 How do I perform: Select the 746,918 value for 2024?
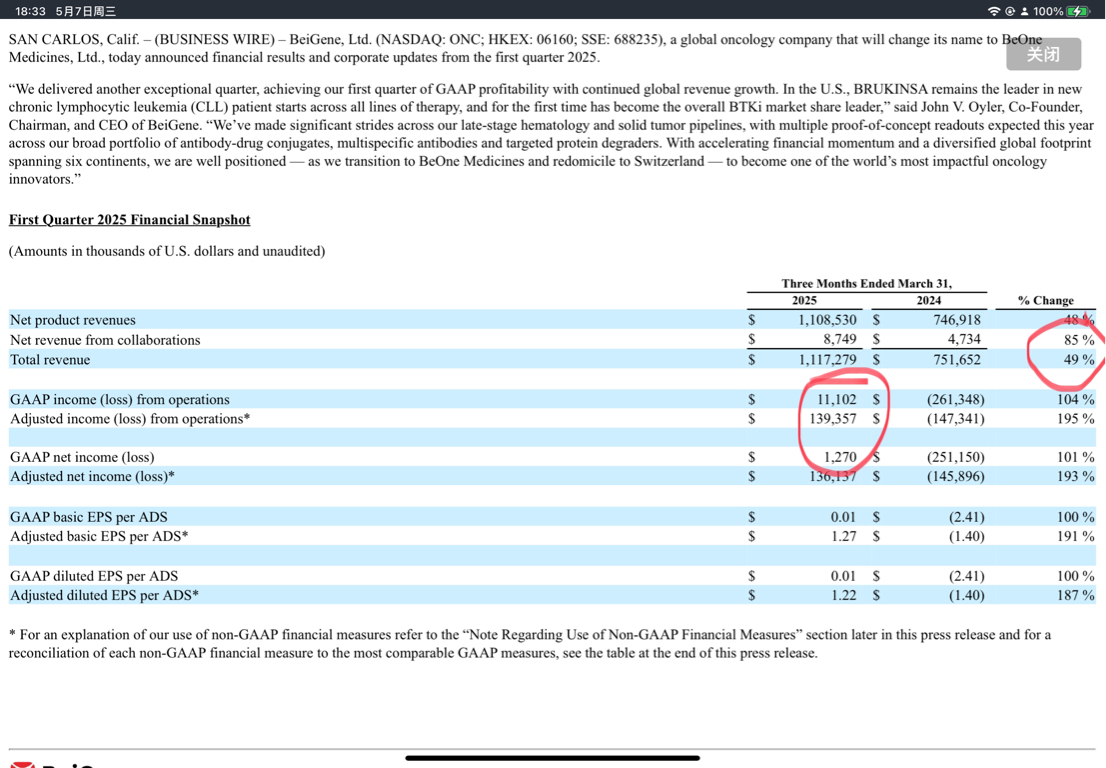[957, 319]
